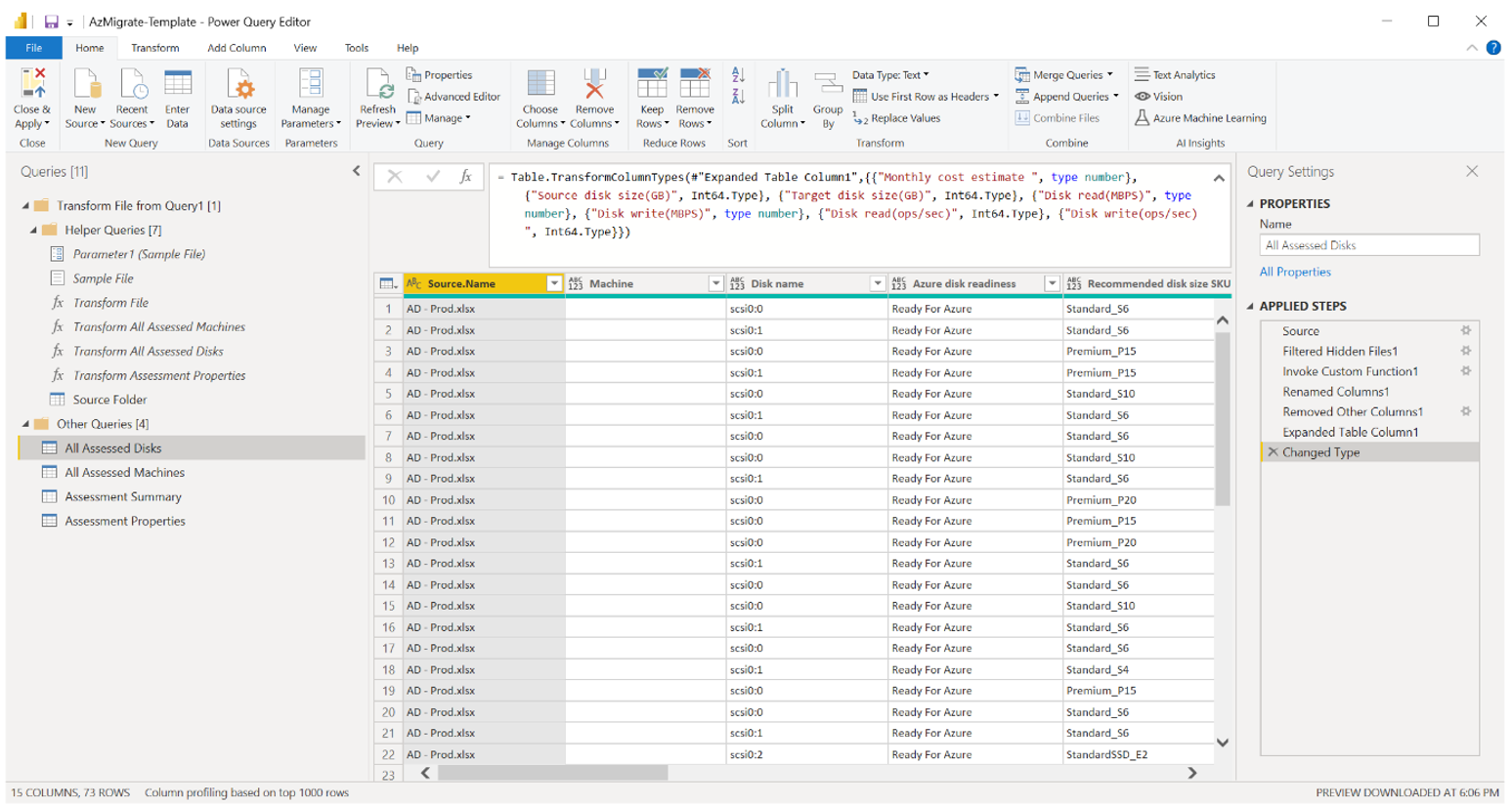Image resolution: width=1512 pixels, height=808 pixels.
Task: Open the Data Type: Text dropdown
Action: (x=890, y=75)
